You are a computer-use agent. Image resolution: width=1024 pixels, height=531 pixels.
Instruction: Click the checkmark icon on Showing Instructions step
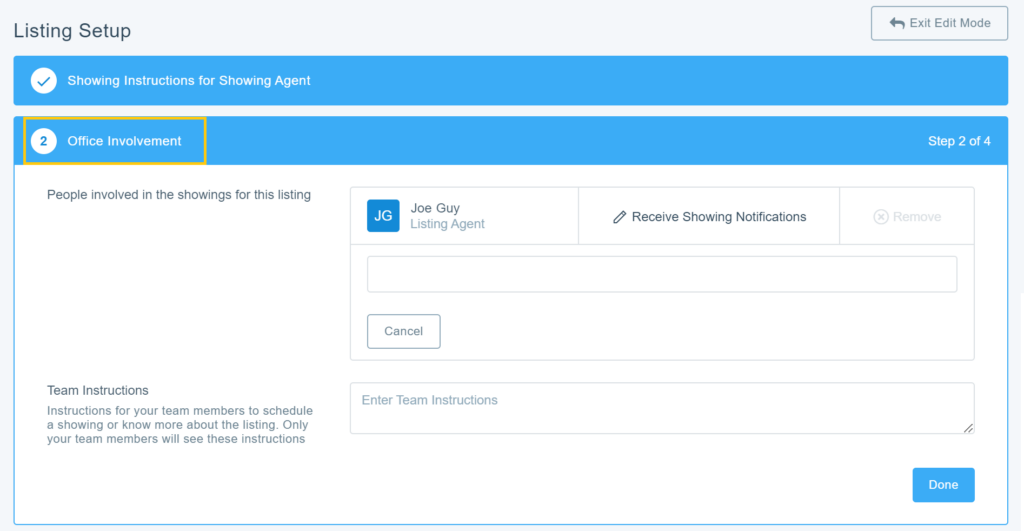pos(43,81)
